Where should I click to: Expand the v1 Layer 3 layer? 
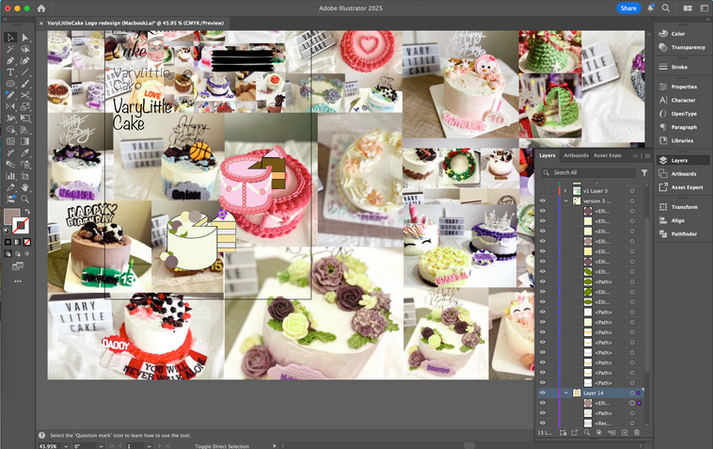pyautogui.click(x=565, y=191)
